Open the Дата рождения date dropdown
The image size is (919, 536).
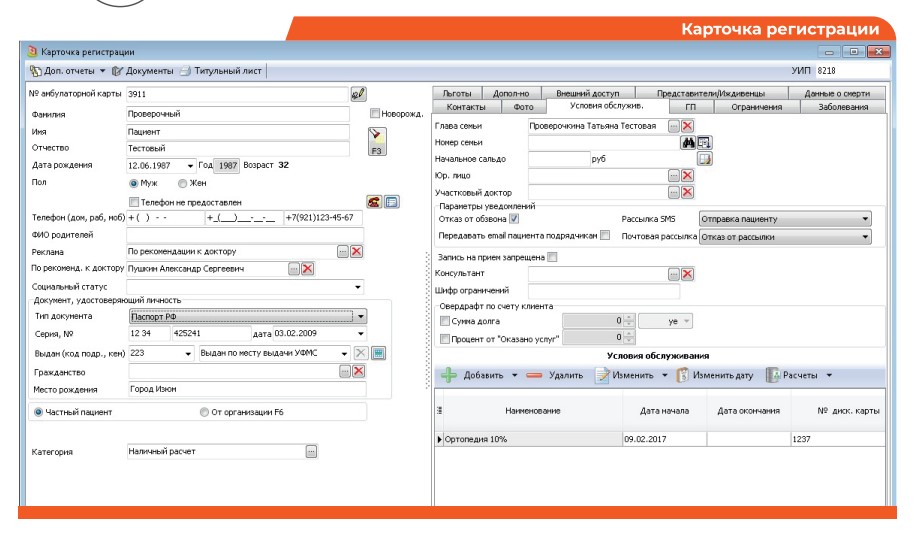(190, 166)
